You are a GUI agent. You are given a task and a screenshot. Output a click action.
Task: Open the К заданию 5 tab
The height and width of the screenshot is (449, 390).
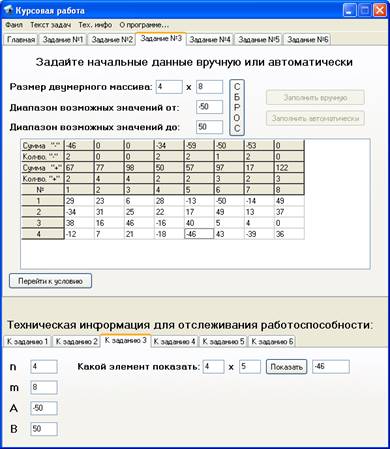coord(223,341)
